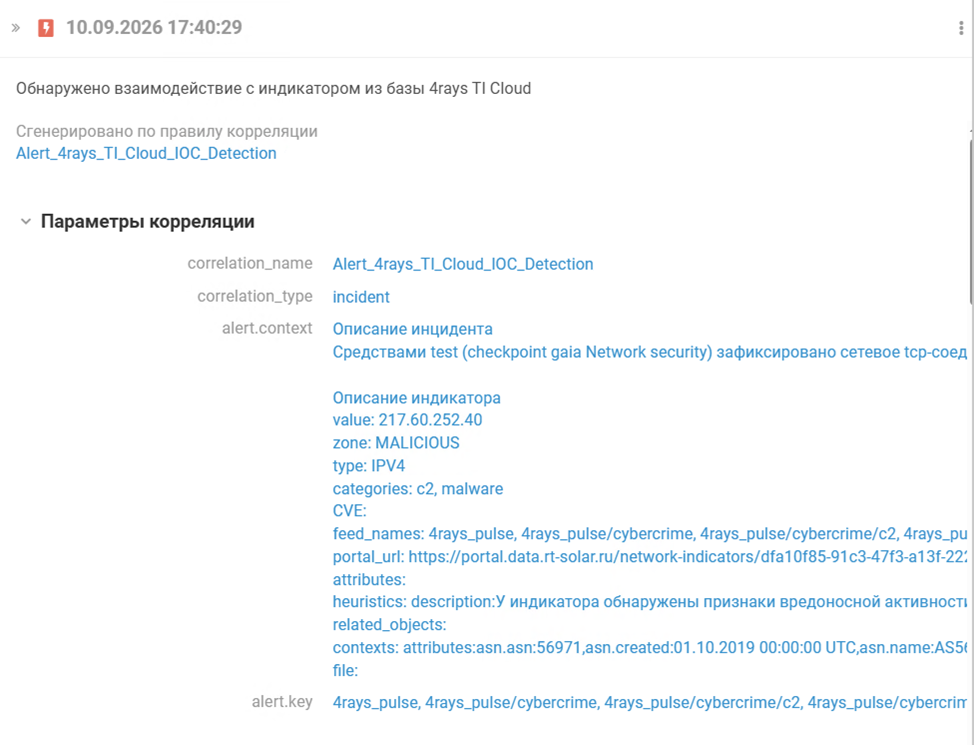
Task: Click the Описание инцидента heading
Action: pos(412,329)
